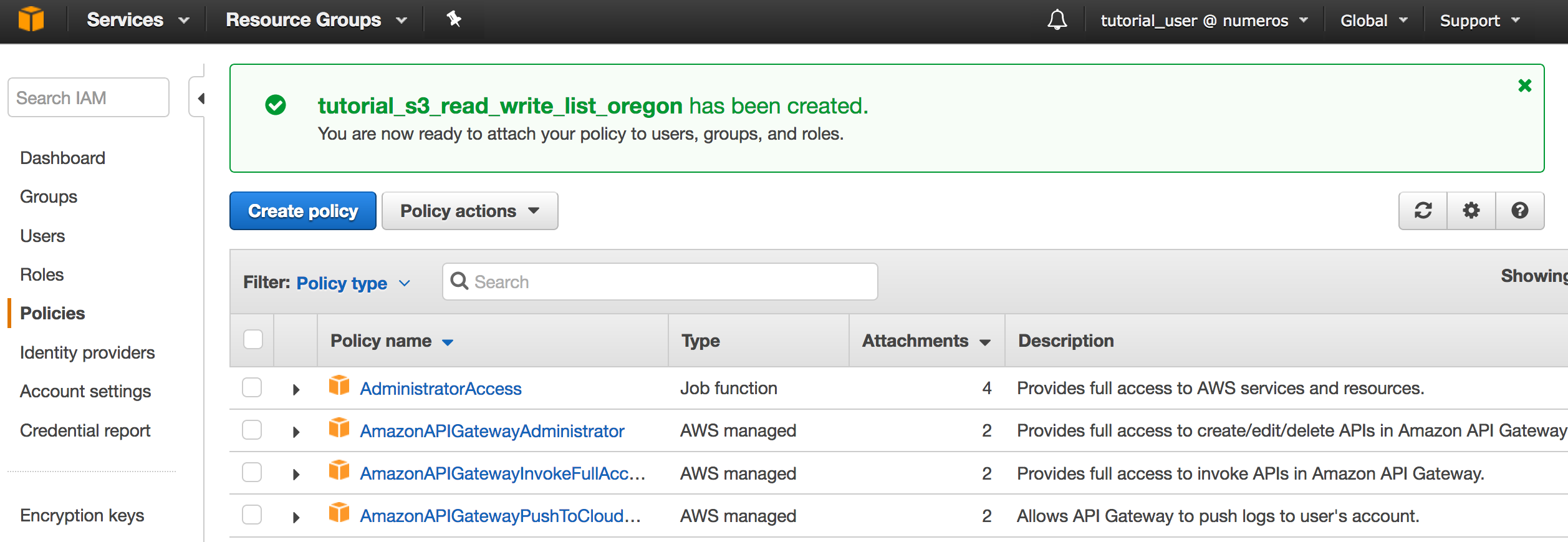Click the pin shortcut icon in navbar

pyautogui.click(x=454, y=19)
